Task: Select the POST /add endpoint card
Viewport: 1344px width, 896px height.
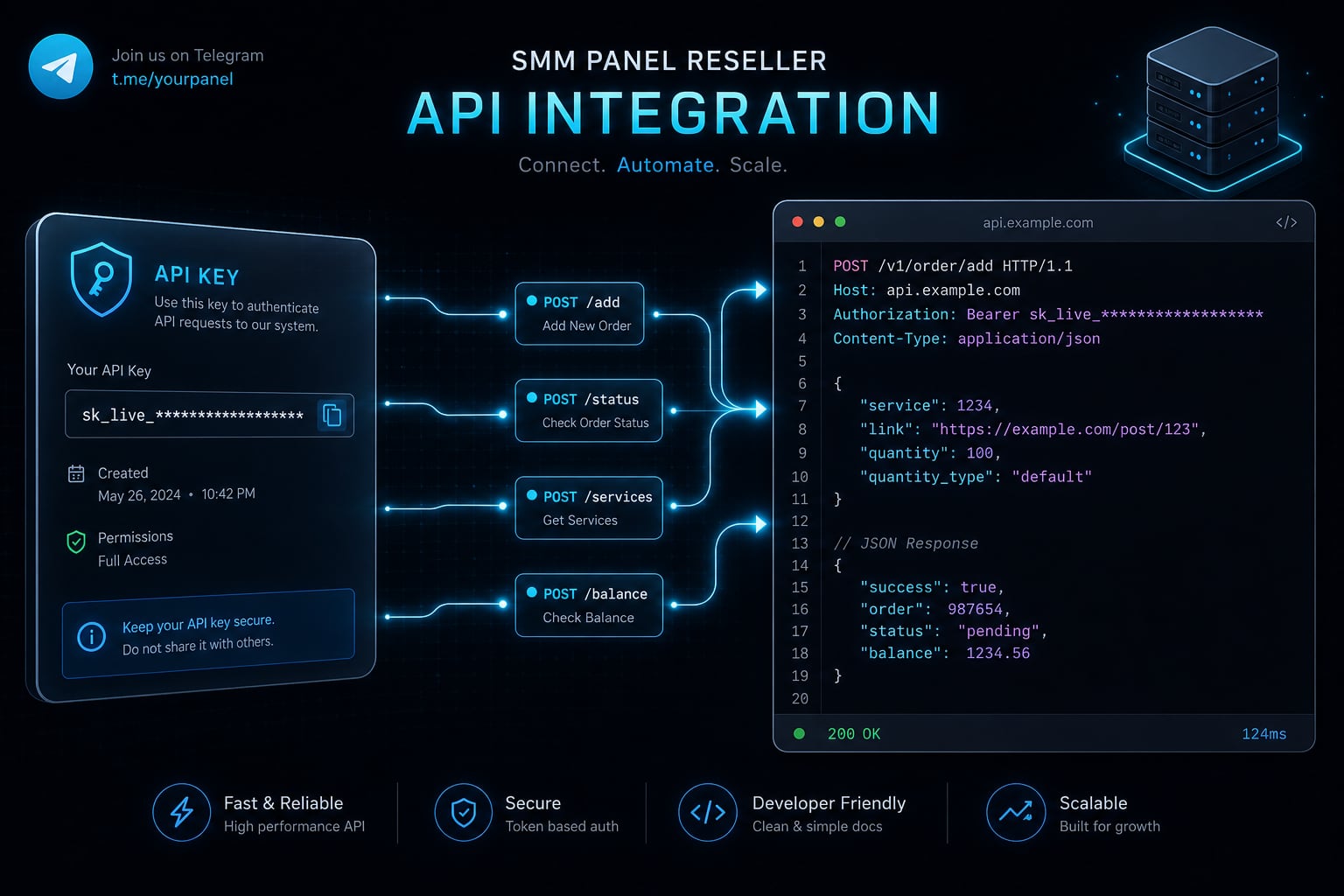Action: [579, 313]
